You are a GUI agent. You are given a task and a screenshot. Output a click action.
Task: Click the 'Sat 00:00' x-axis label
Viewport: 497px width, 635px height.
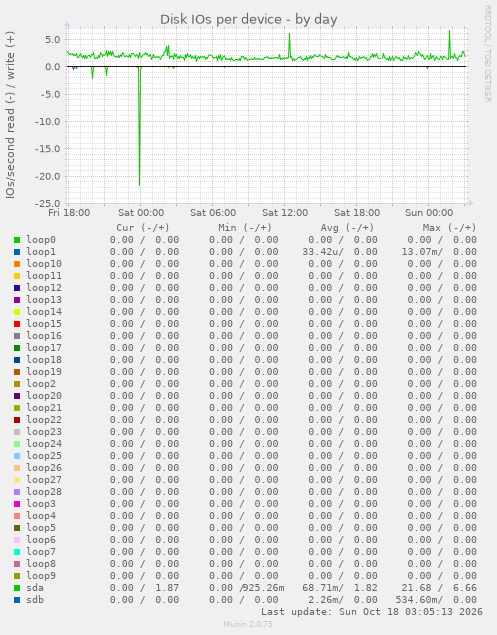(x=141, y=213)
